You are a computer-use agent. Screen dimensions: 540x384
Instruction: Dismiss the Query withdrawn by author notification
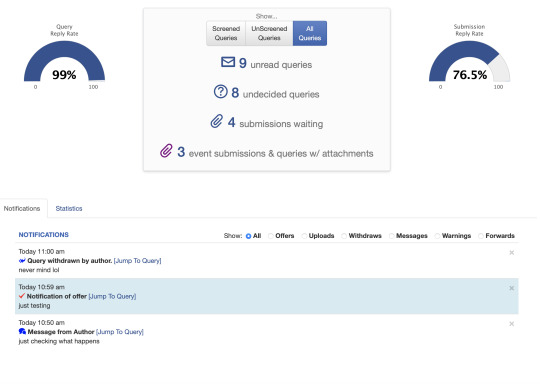click(x=511, y=253)
